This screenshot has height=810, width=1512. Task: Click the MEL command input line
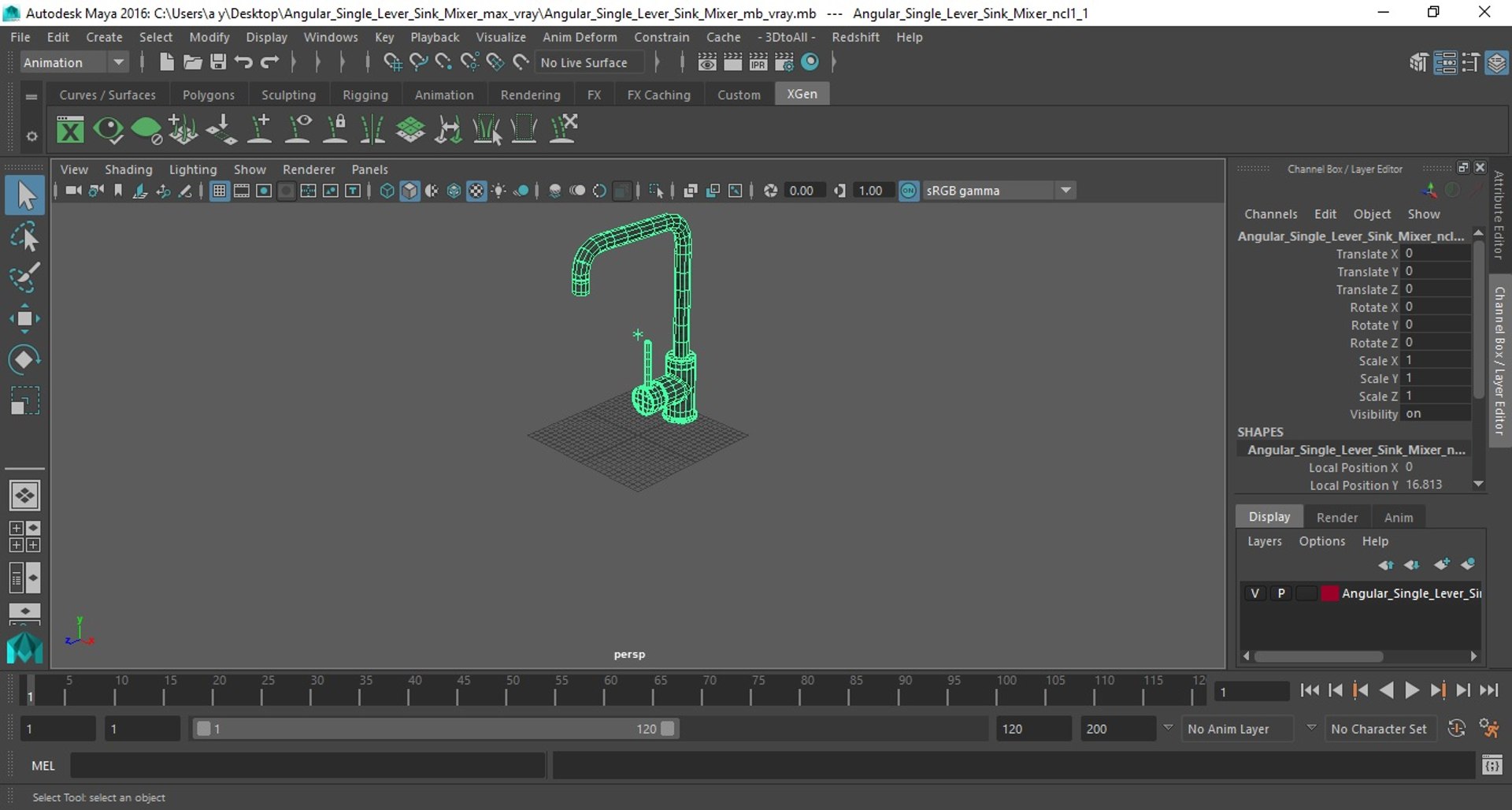308,765
